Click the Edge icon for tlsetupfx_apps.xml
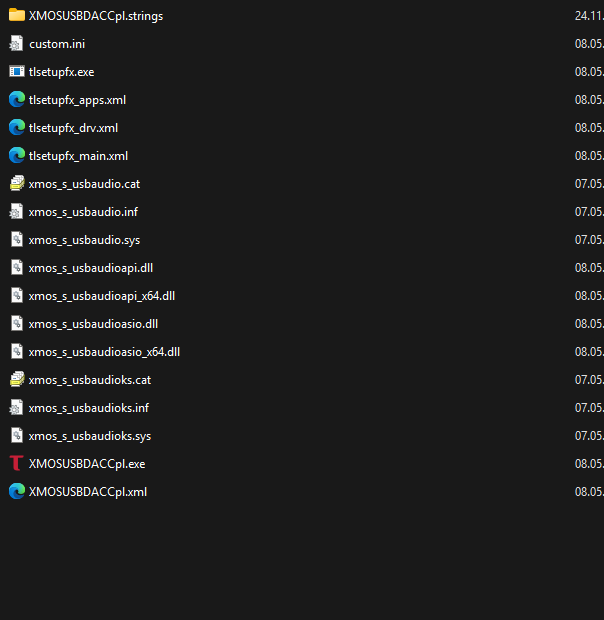Viewport: 604px width, 620px height. [17, 100]
